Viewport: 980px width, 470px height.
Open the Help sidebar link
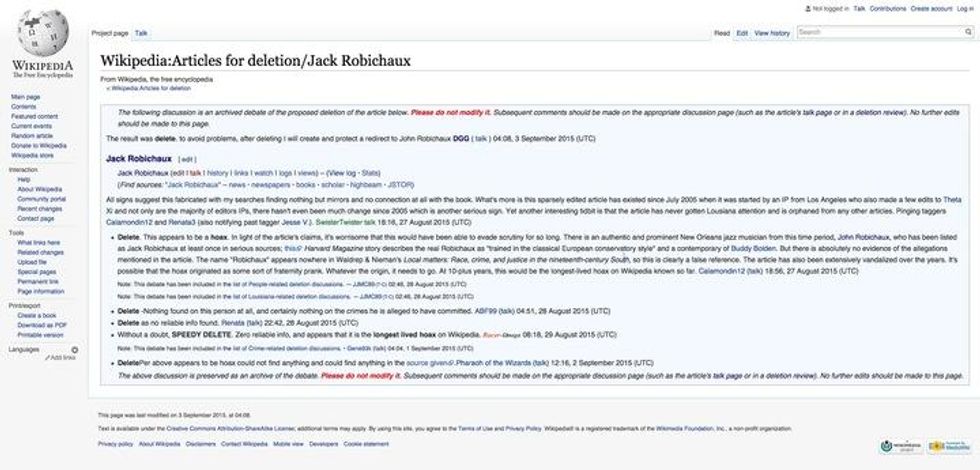click(x=24, y=179)
